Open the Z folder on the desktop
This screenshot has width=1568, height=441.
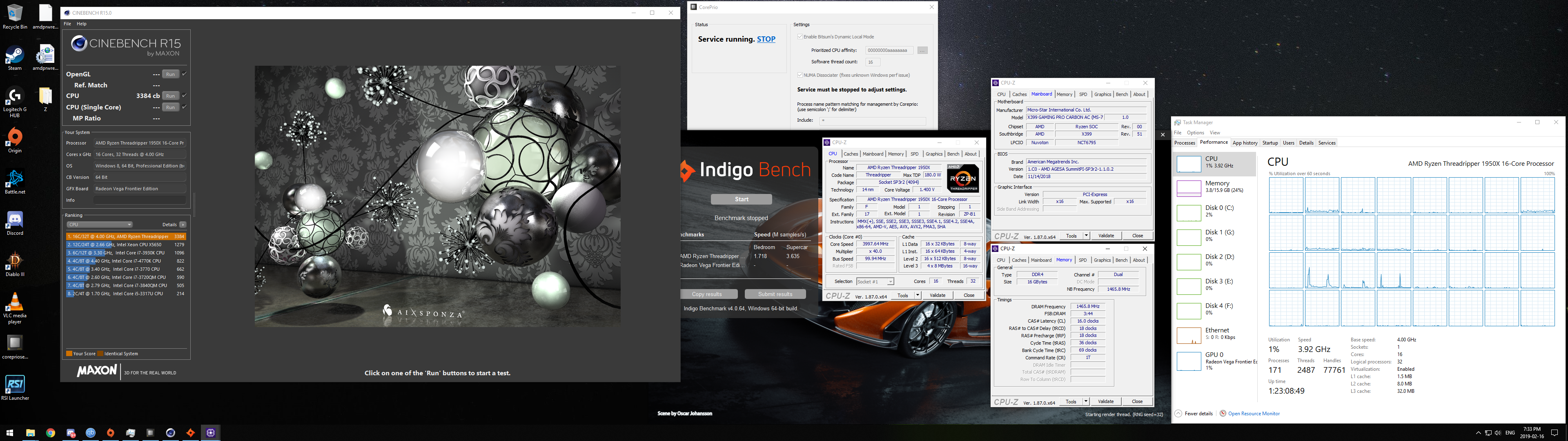click(46, 99)
